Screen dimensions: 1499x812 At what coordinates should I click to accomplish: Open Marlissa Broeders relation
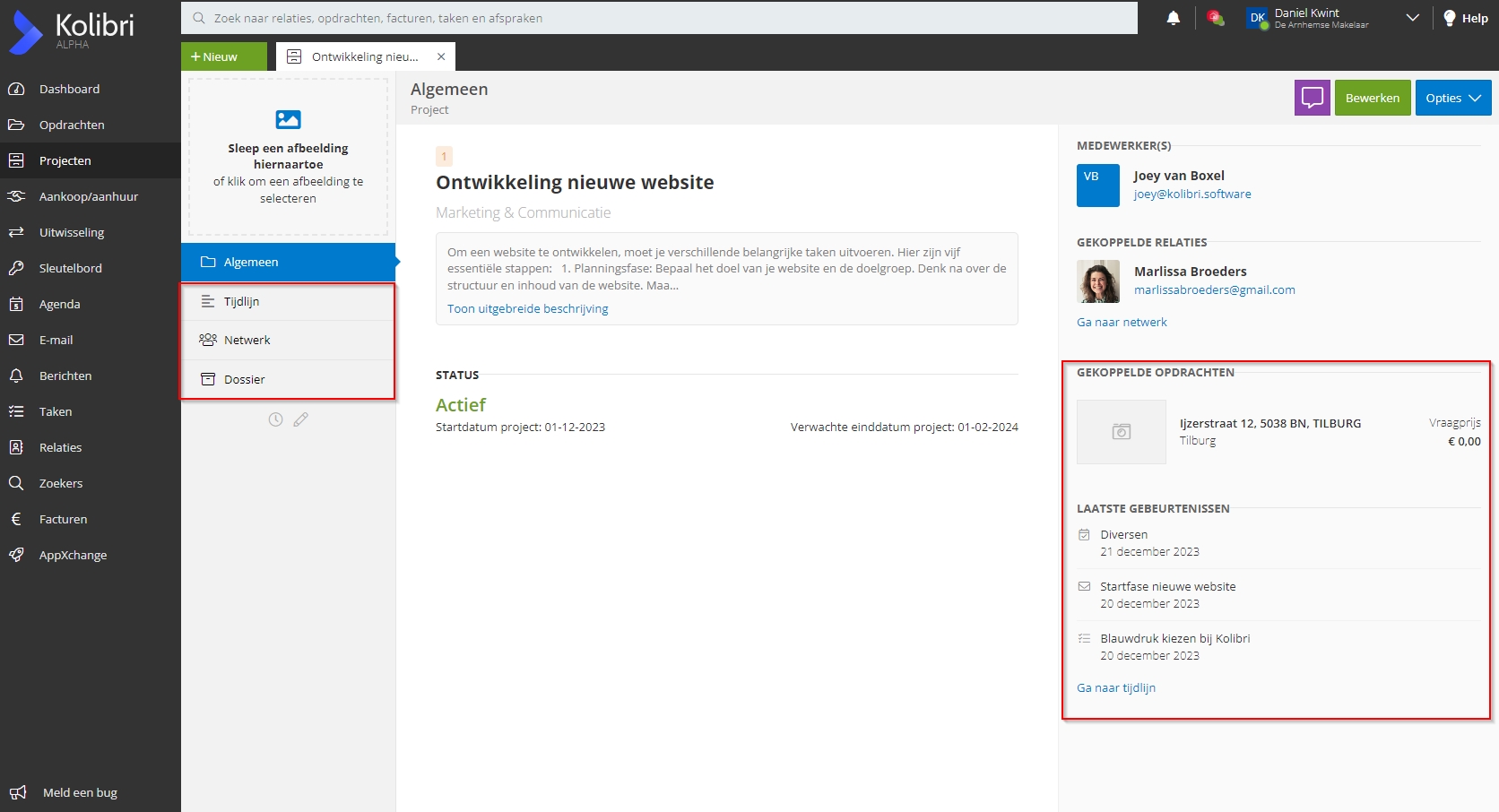(x=1190, y=272)
